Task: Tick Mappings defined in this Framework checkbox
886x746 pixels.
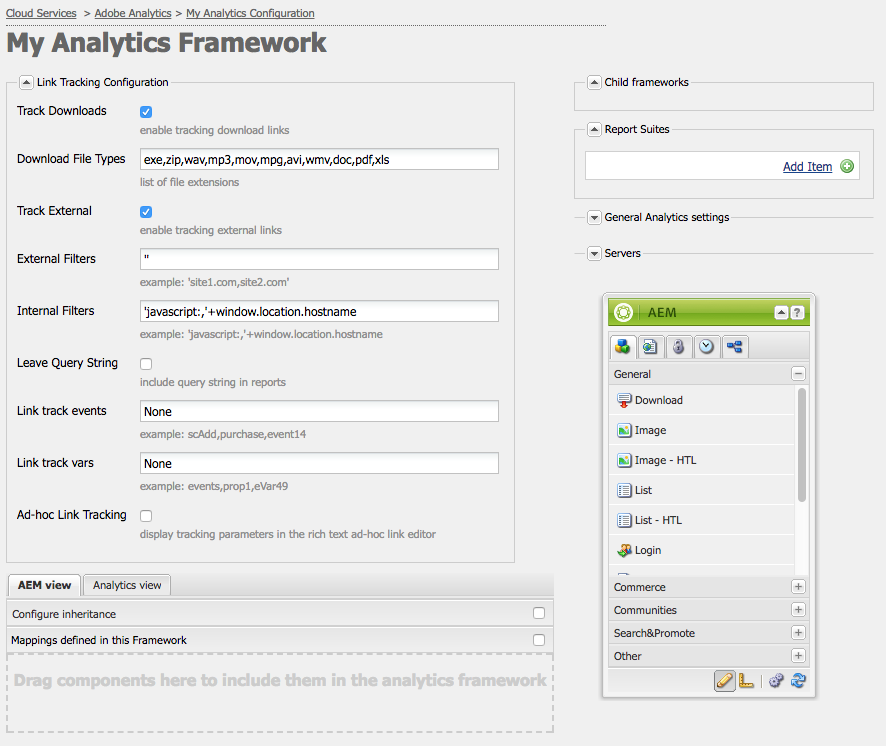Action: click(539, 640)
